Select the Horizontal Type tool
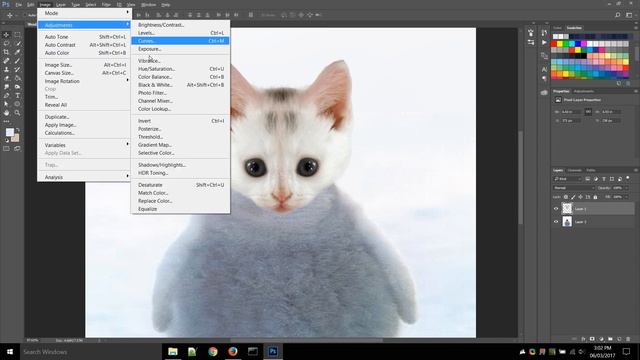 pyautogui.click(x=17, y=96)
